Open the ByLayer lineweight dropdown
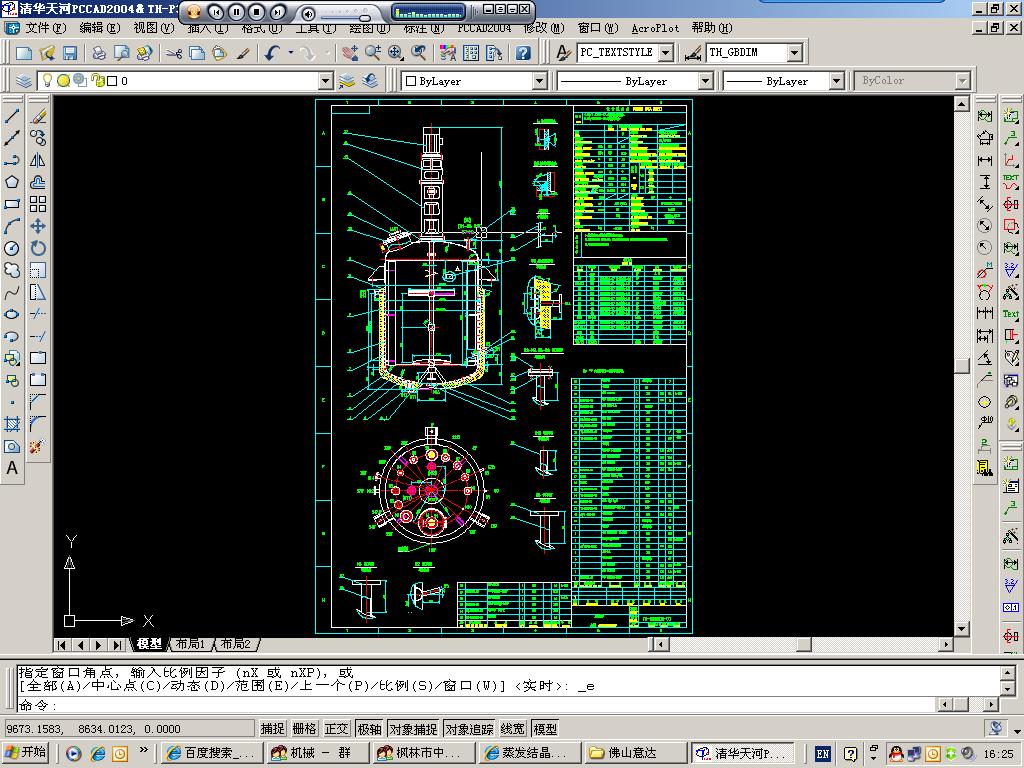The height and width of the screenshot is (768, 1024). click(837, 81)
